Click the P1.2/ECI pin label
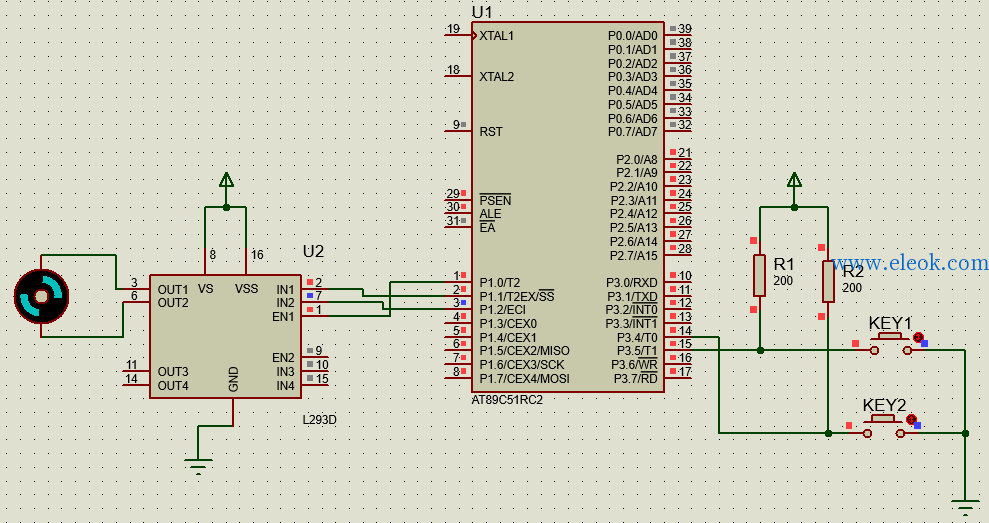The width and height of the screenshot is (989, 523). click(x=502, y=310)
